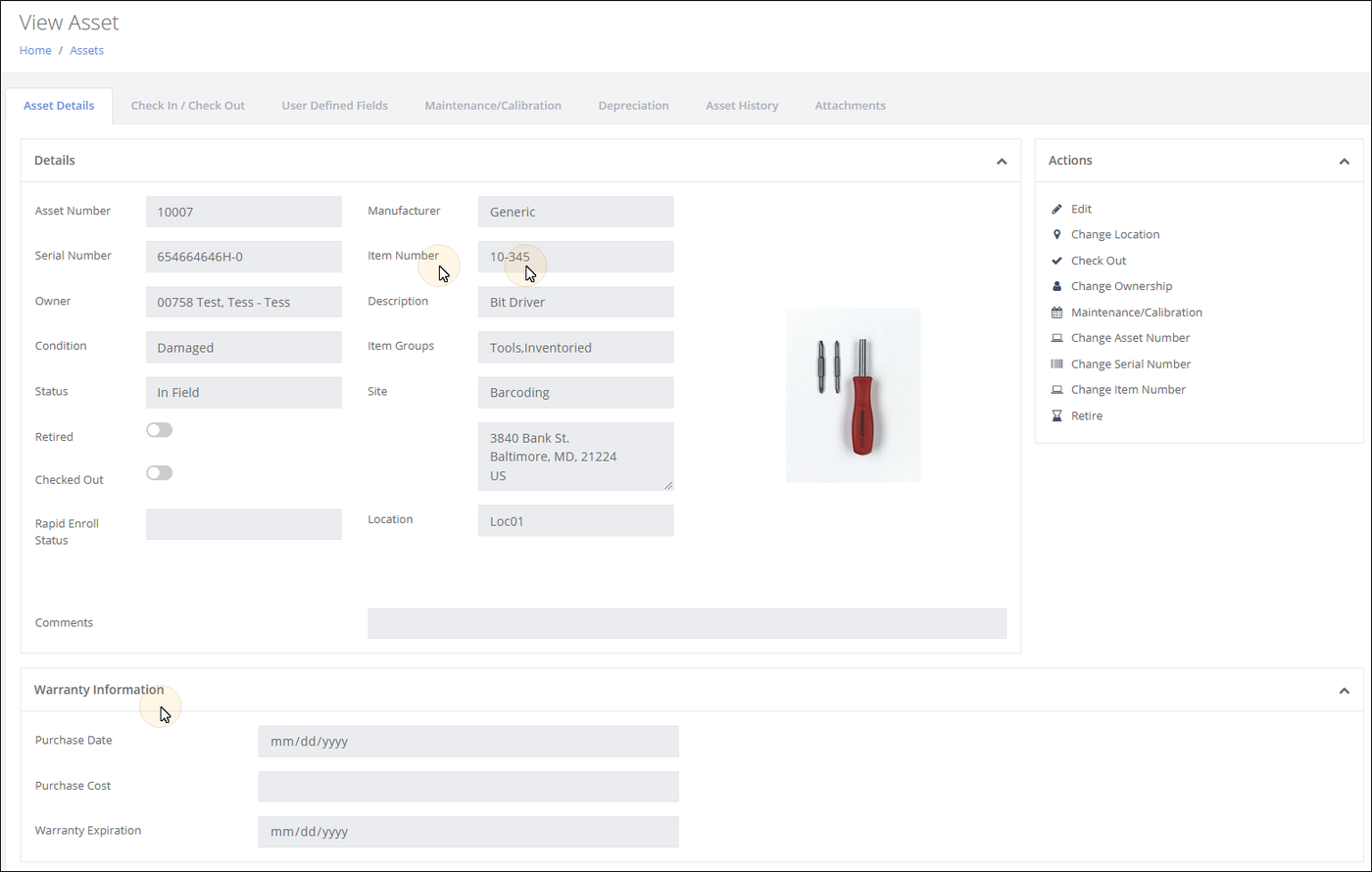Click the Comments text field

point(687,623)
